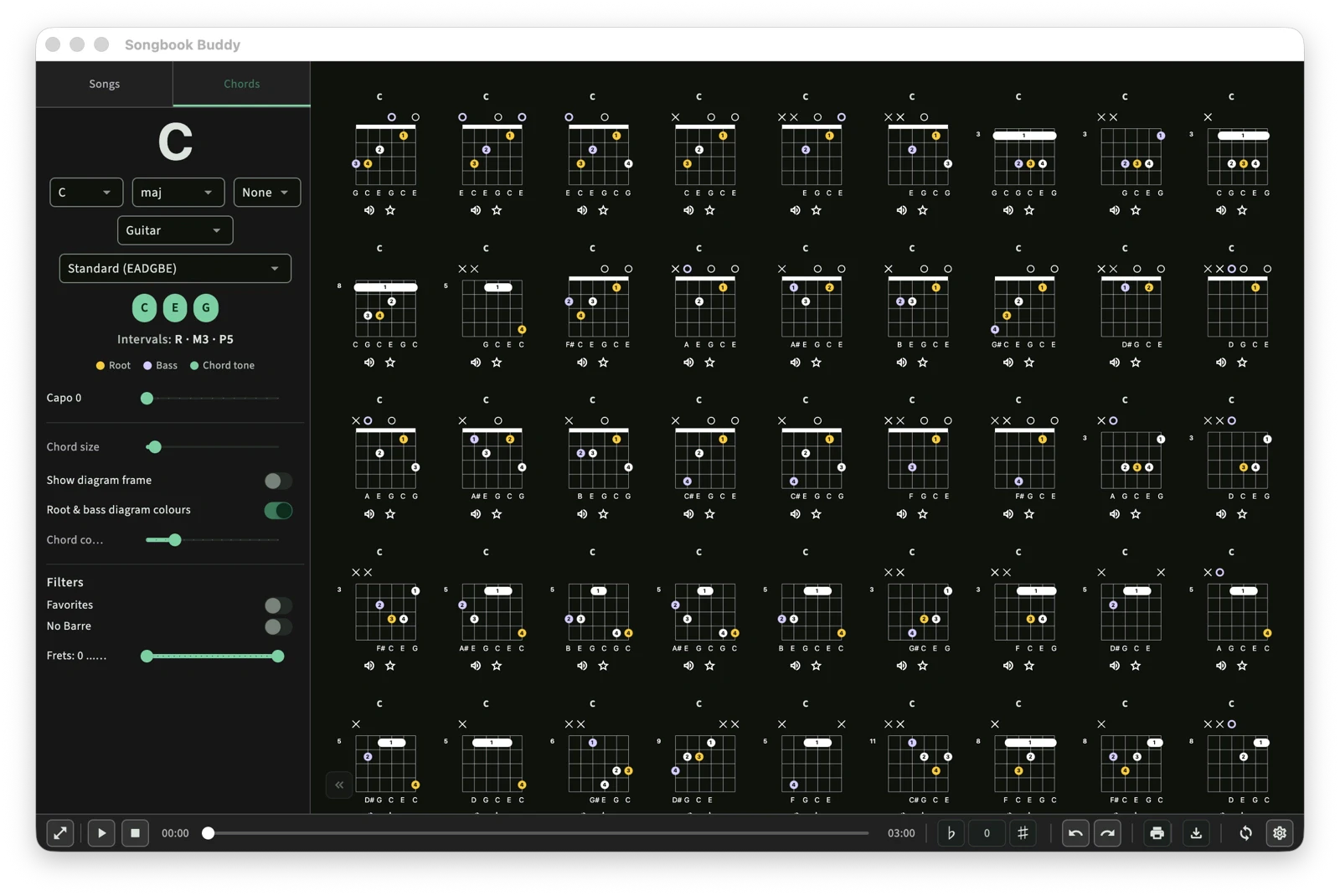Click the green E note chip
This screenshot has width=1340, height=896.
click(175, 307)
